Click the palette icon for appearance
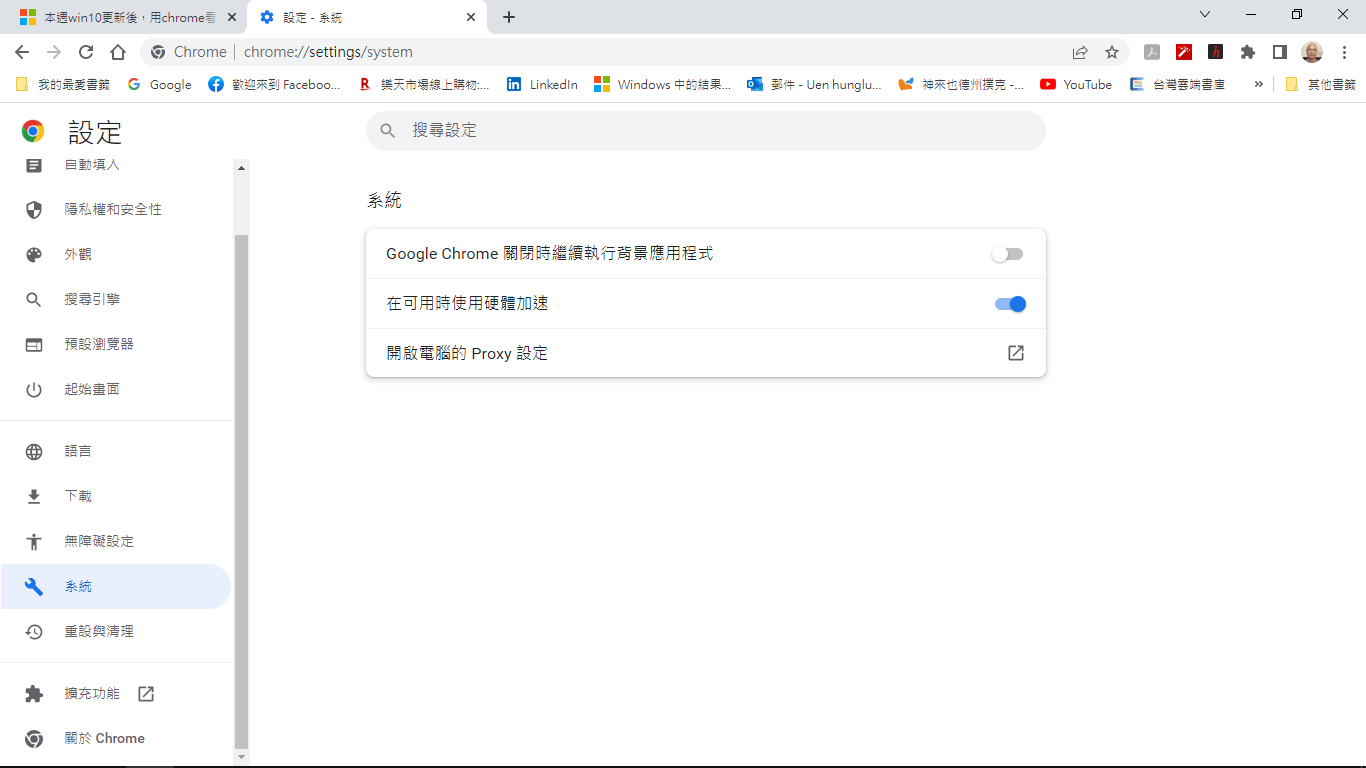Viewport: 1366px width, 768px height. [x=34, y=254]
